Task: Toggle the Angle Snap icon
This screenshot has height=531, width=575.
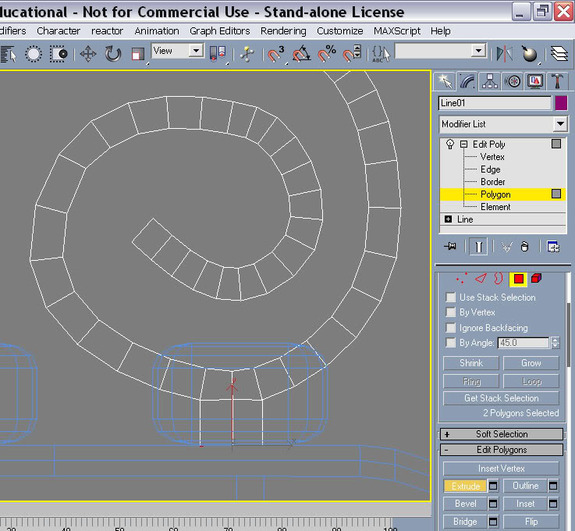Action: [302, 54]
